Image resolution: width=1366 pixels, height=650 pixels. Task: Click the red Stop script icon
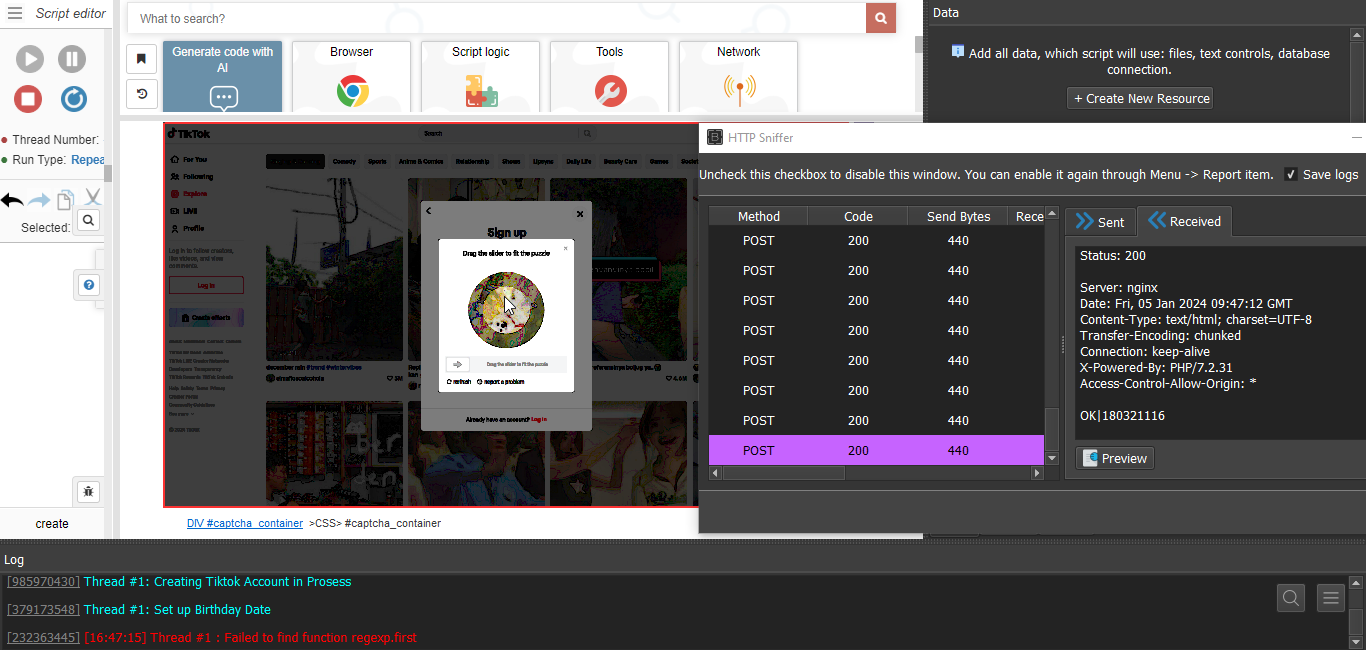tap(29, 99)
